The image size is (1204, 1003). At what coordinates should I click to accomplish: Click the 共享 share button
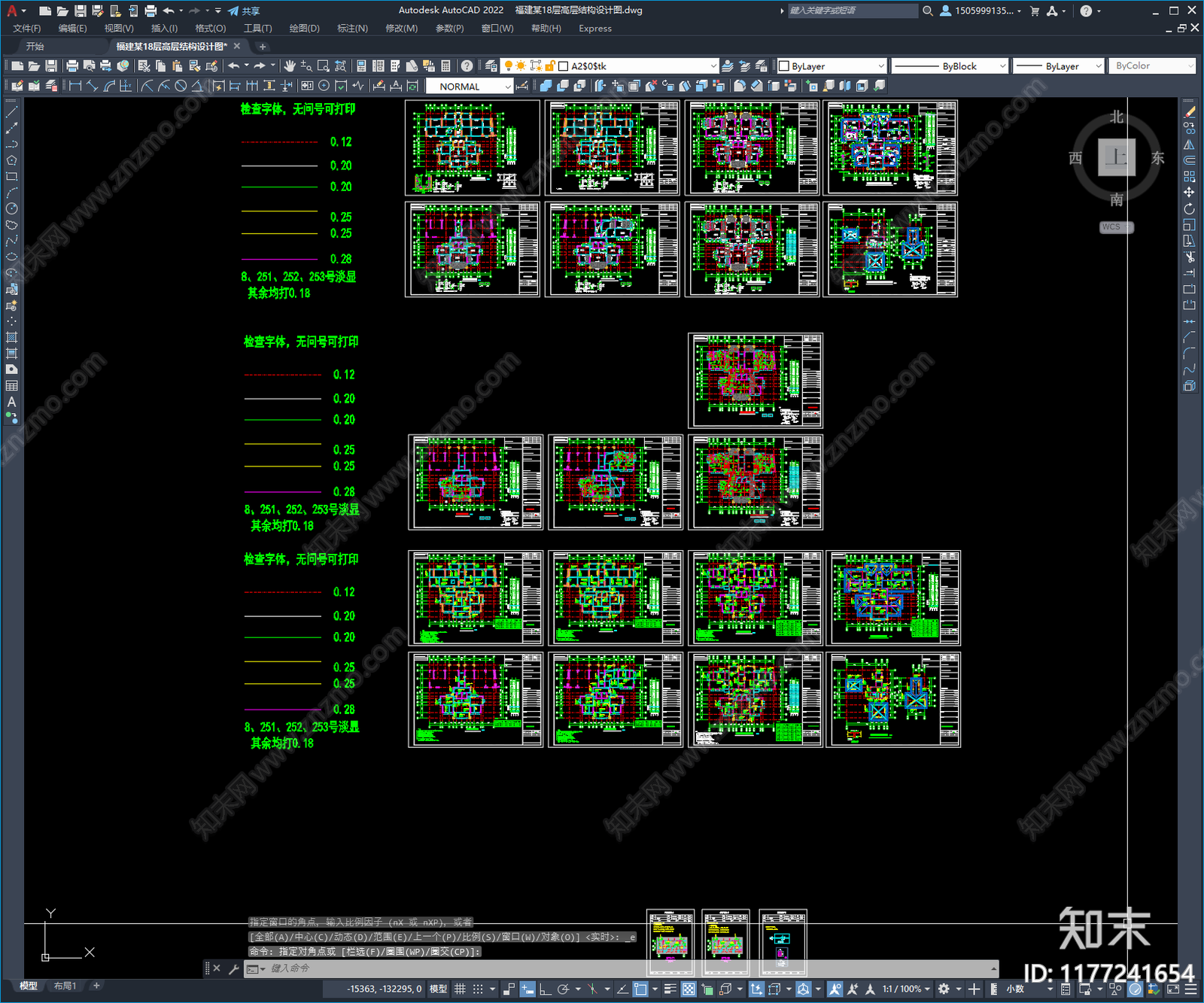244,11
